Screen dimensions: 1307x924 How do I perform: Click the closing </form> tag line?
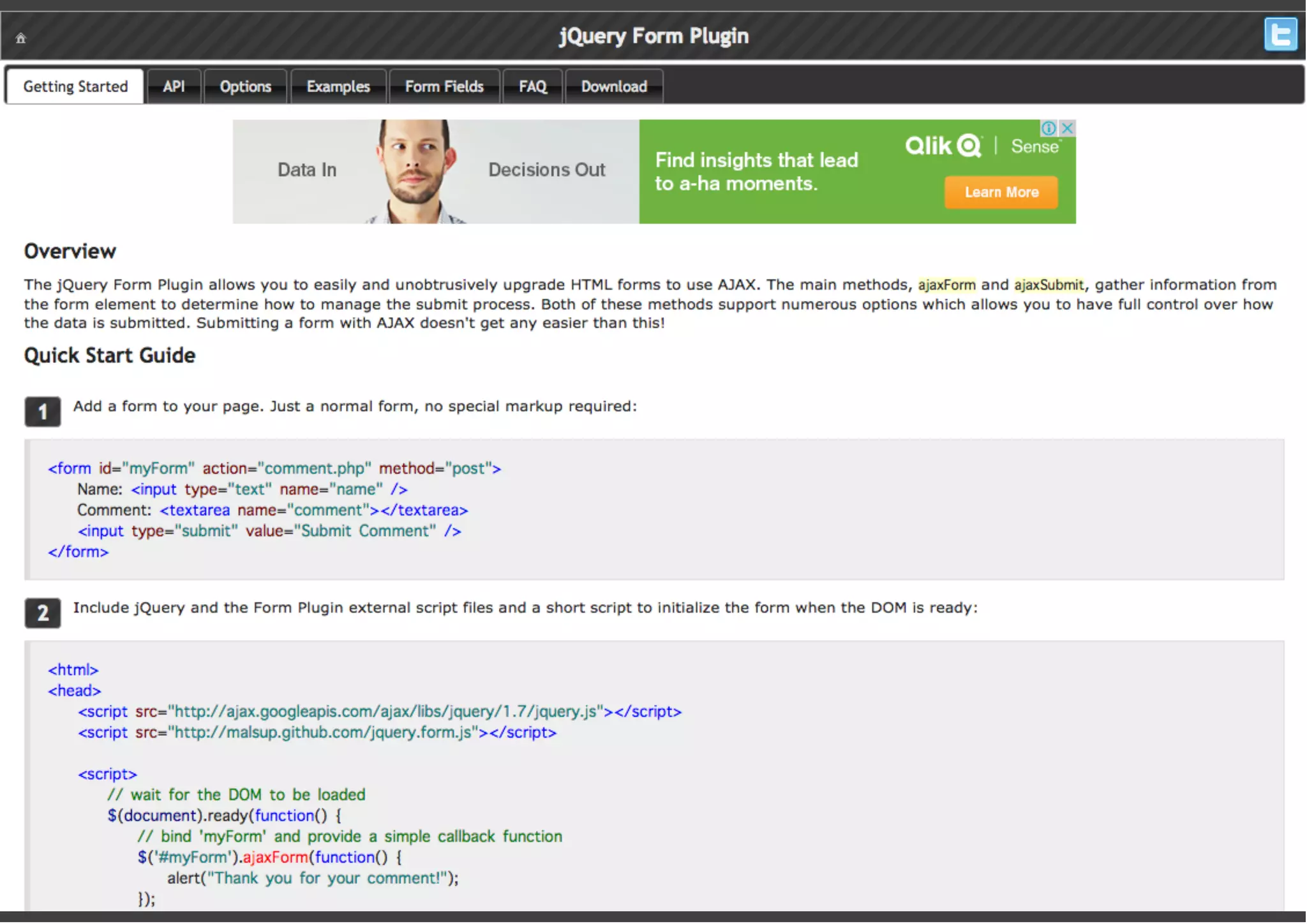click(x=78, y=552)
